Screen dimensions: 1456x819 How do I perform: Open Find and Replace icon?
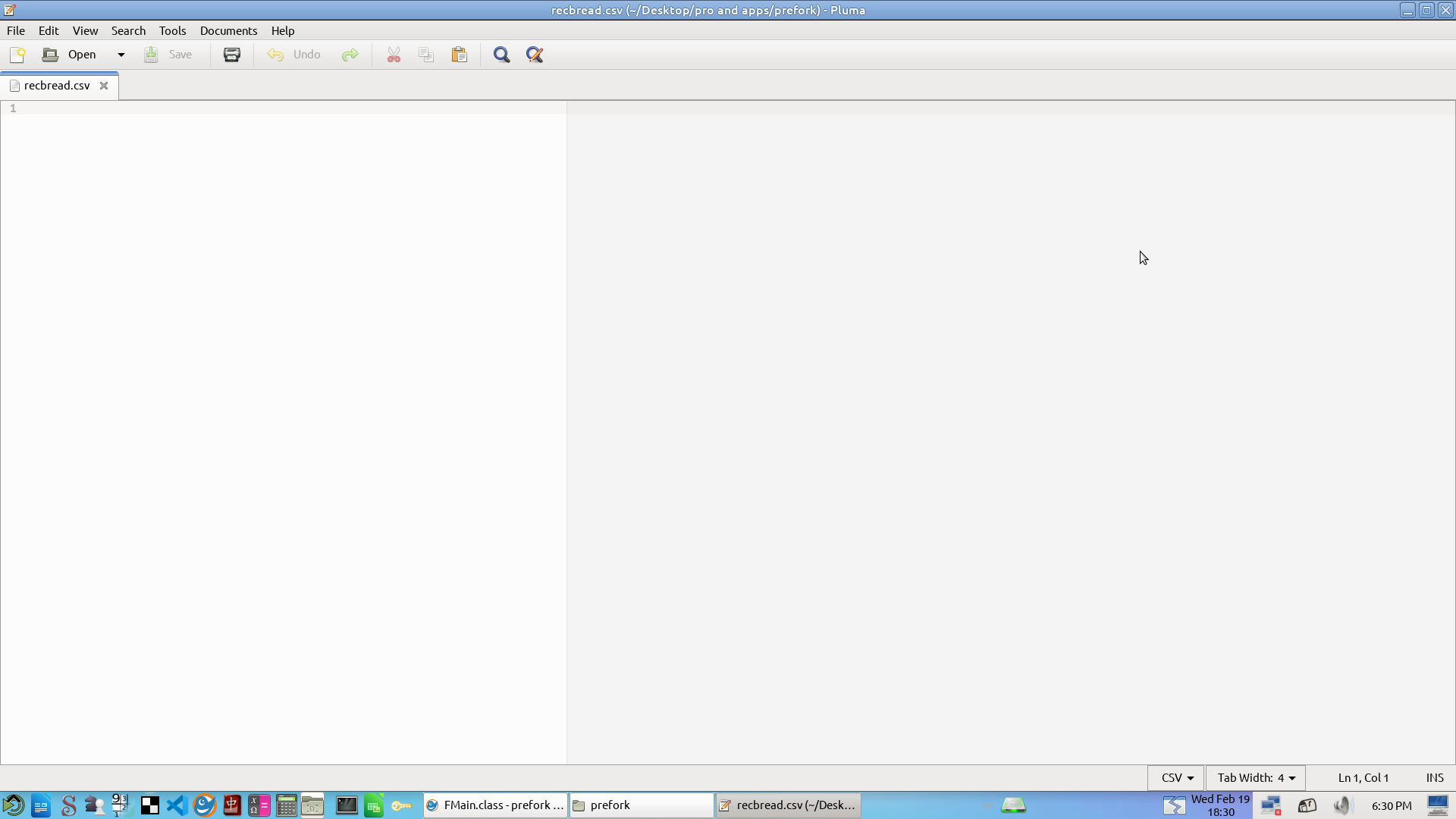coord(535,55)
